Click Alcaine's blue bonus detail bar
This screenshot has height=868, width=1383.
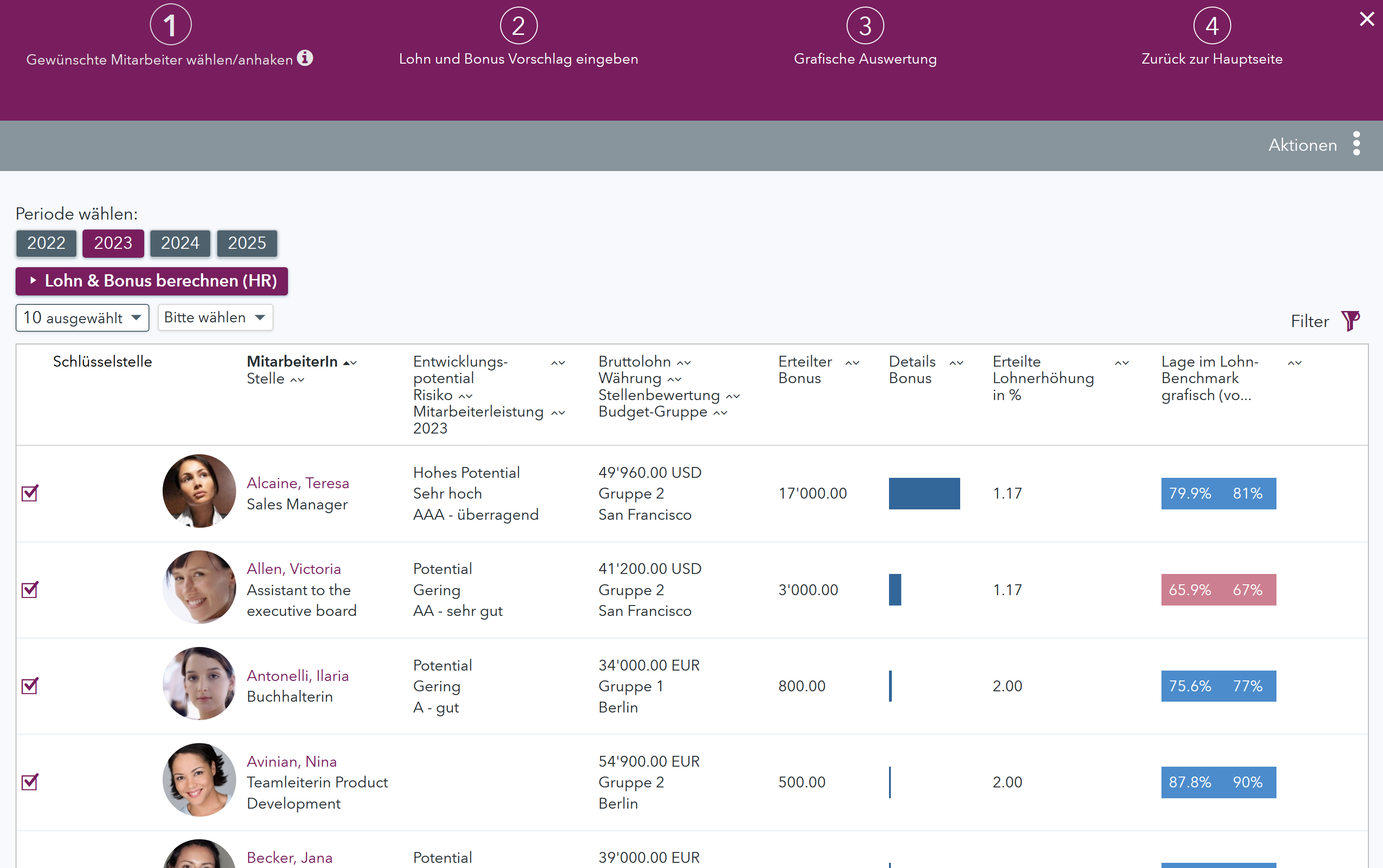coord(924,493)
